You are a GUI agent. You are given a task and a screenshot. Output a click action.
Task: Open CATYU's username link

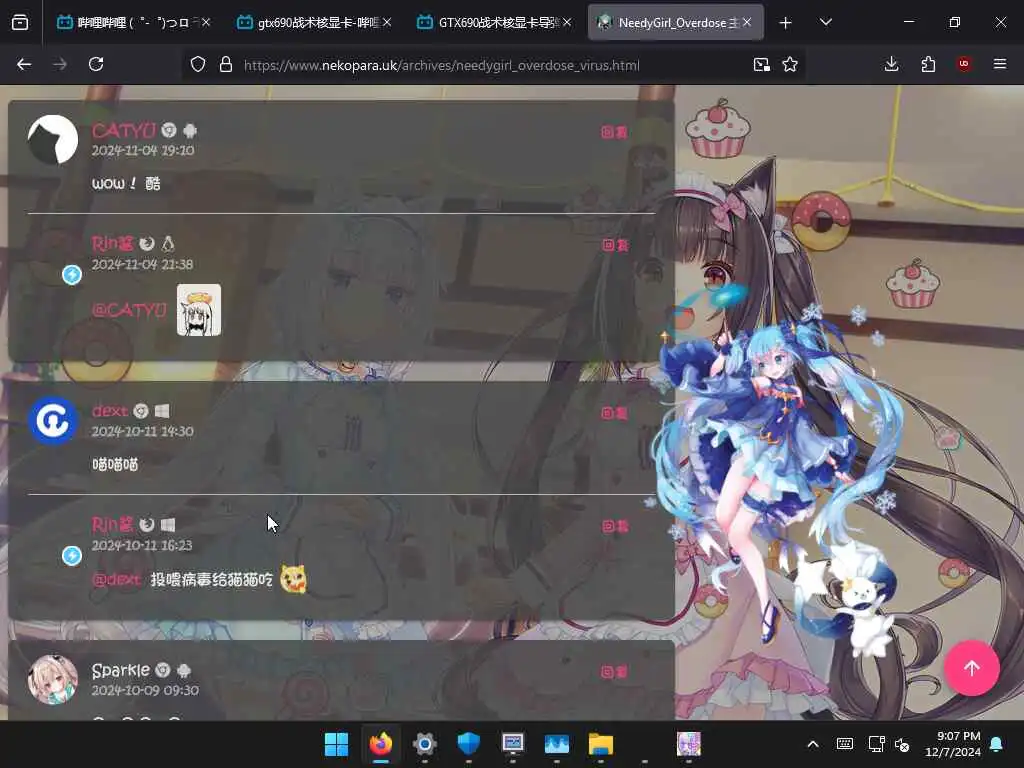coord(123,130)
